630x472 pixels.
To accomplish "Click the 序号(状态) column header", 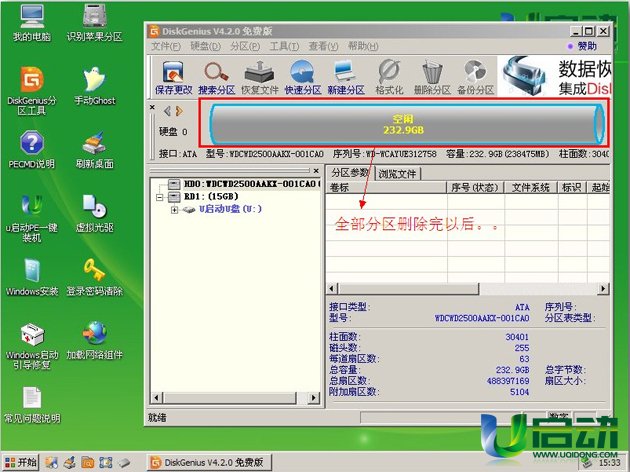I will coord(475,188).
